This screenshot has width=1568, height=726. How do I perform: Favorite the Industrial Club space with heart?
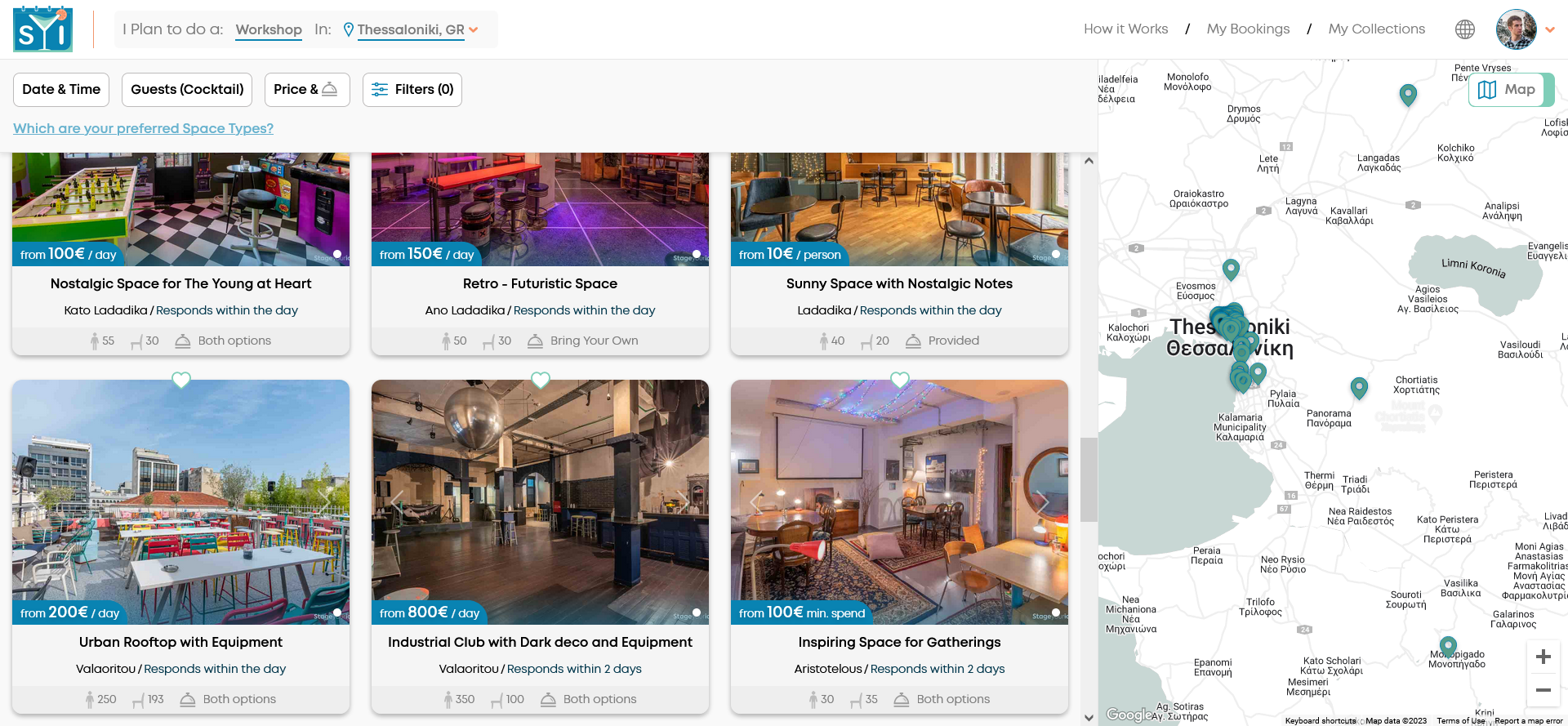541,380
